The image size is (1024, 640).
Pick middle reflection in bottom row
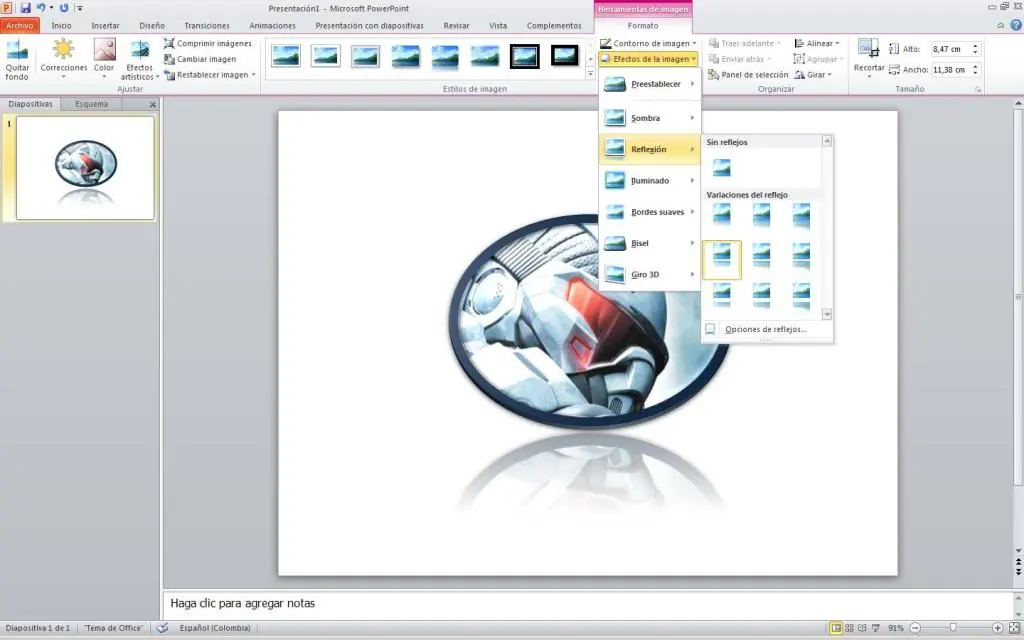click(x=761, y=296)
